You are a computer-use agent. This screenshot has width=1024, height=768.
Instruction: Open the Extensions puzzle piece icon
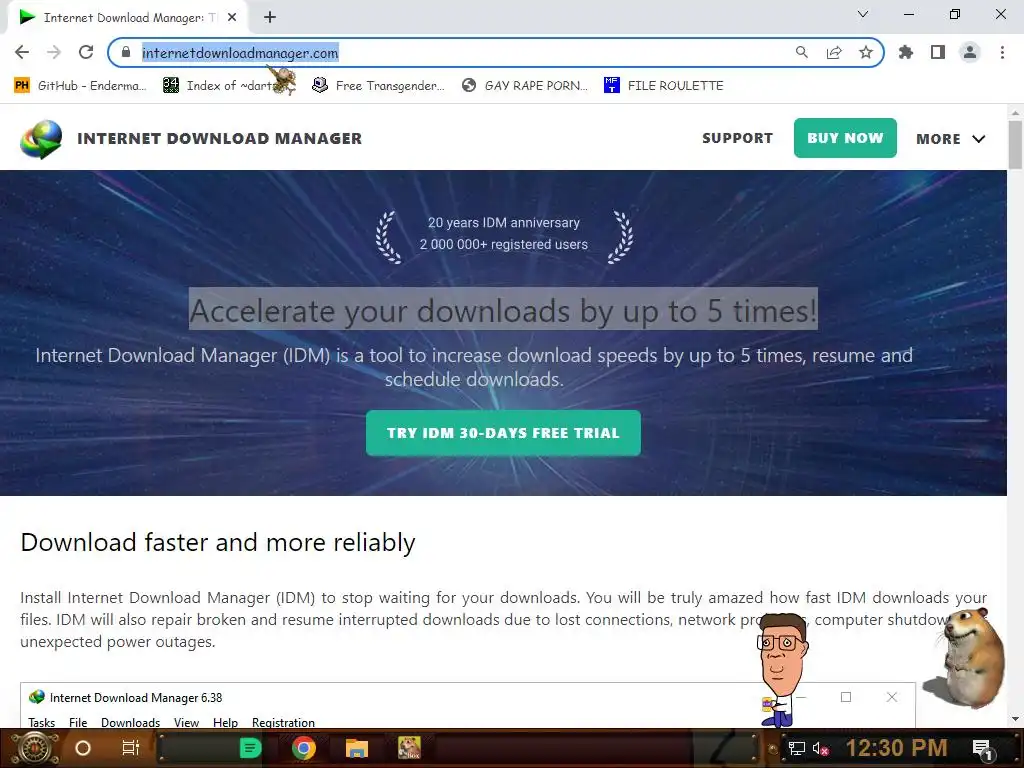(905, 52)
